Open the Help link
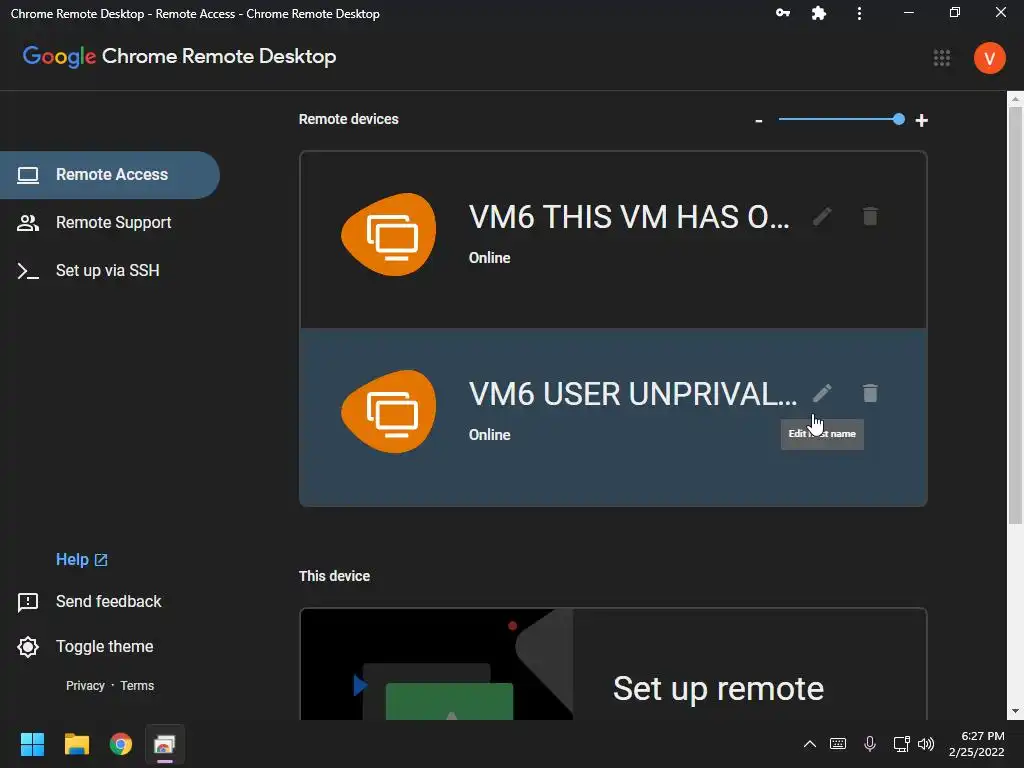Screen dimensions: 1024x768 coord(82,560)
